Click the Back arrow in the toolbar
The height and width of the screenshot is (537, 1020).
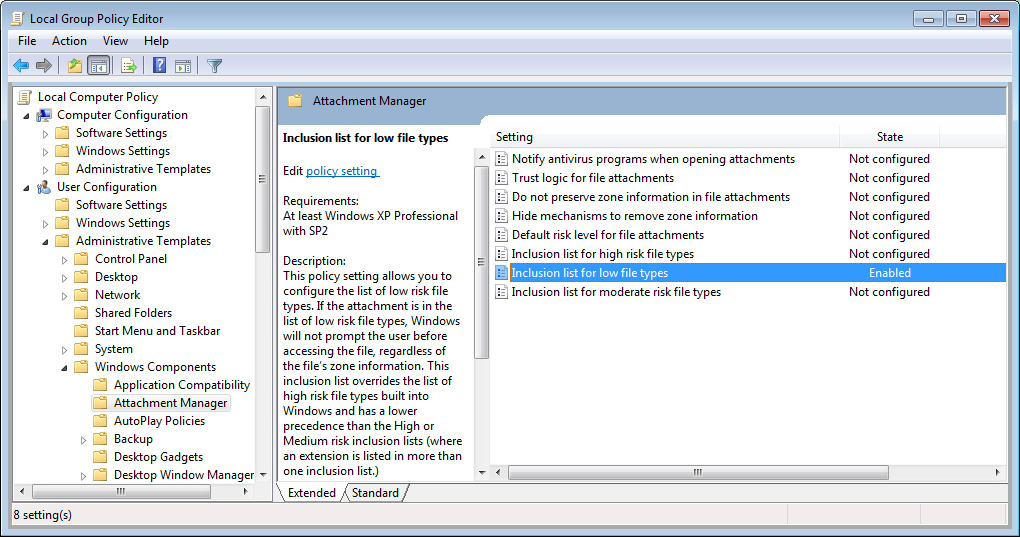click(21, 66)
